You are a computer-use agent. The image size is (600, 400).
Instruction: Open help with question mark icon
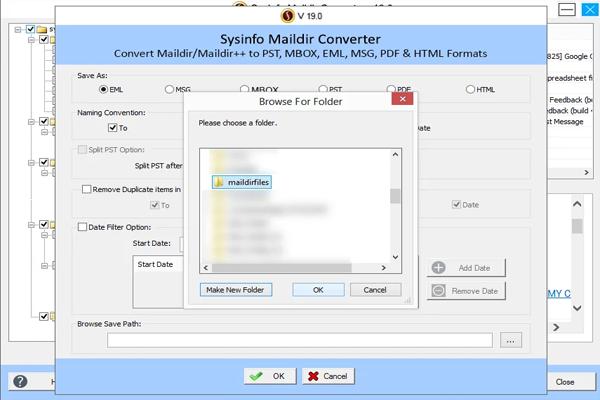20,381
